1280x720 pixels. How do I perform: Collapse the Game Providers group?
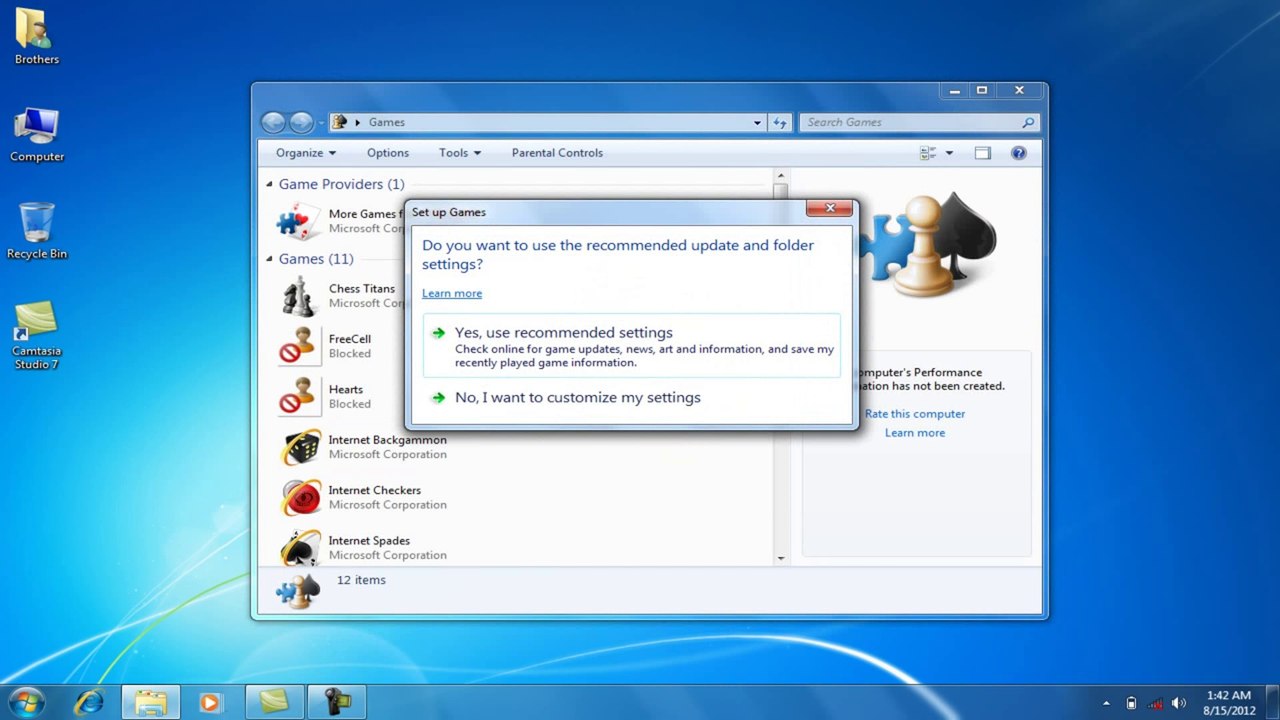[x=269, y=184]
